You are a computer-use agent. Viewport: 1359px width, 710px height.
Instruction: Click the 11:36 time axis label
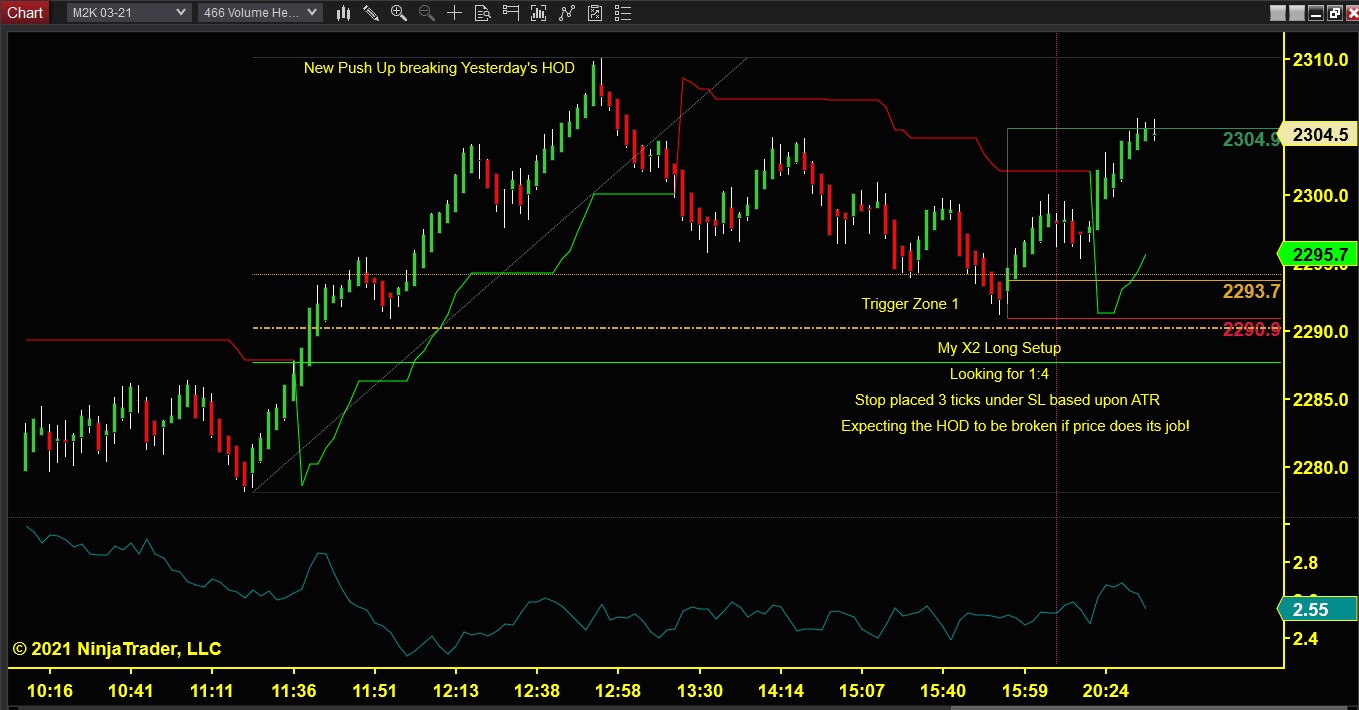click(x=294, y=691)
